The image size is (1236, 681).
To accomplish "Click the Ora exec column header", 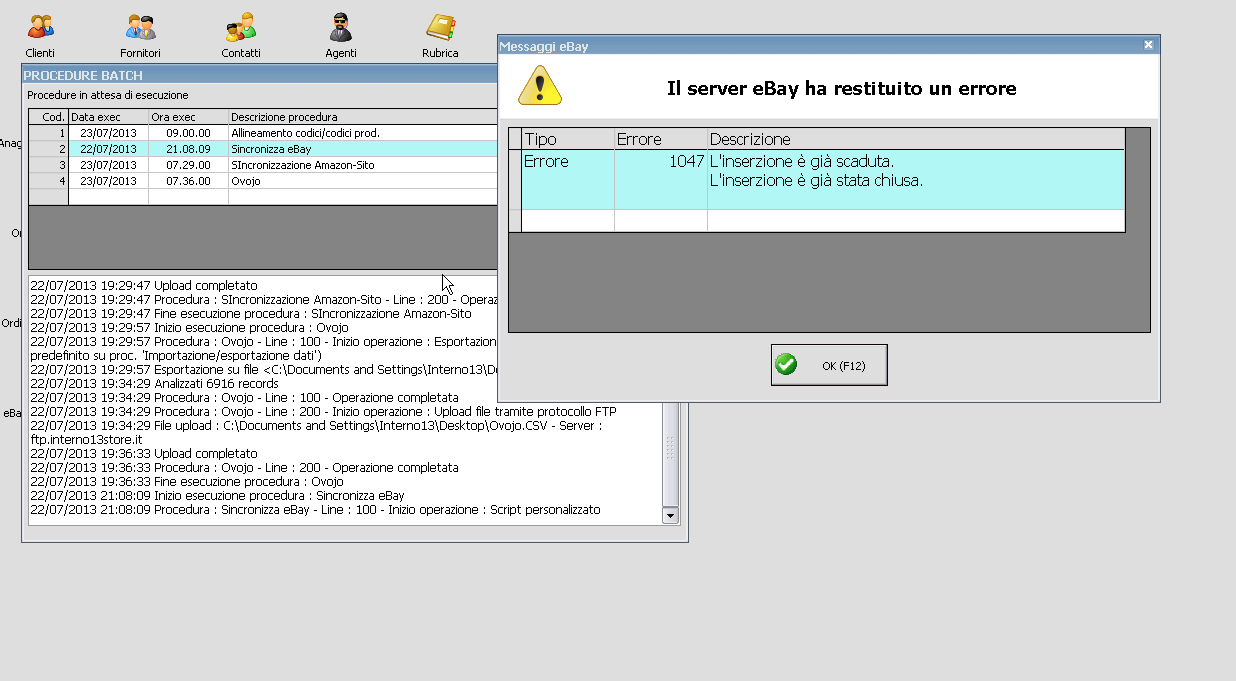I will pyautogui.click(x=188, y=117).
